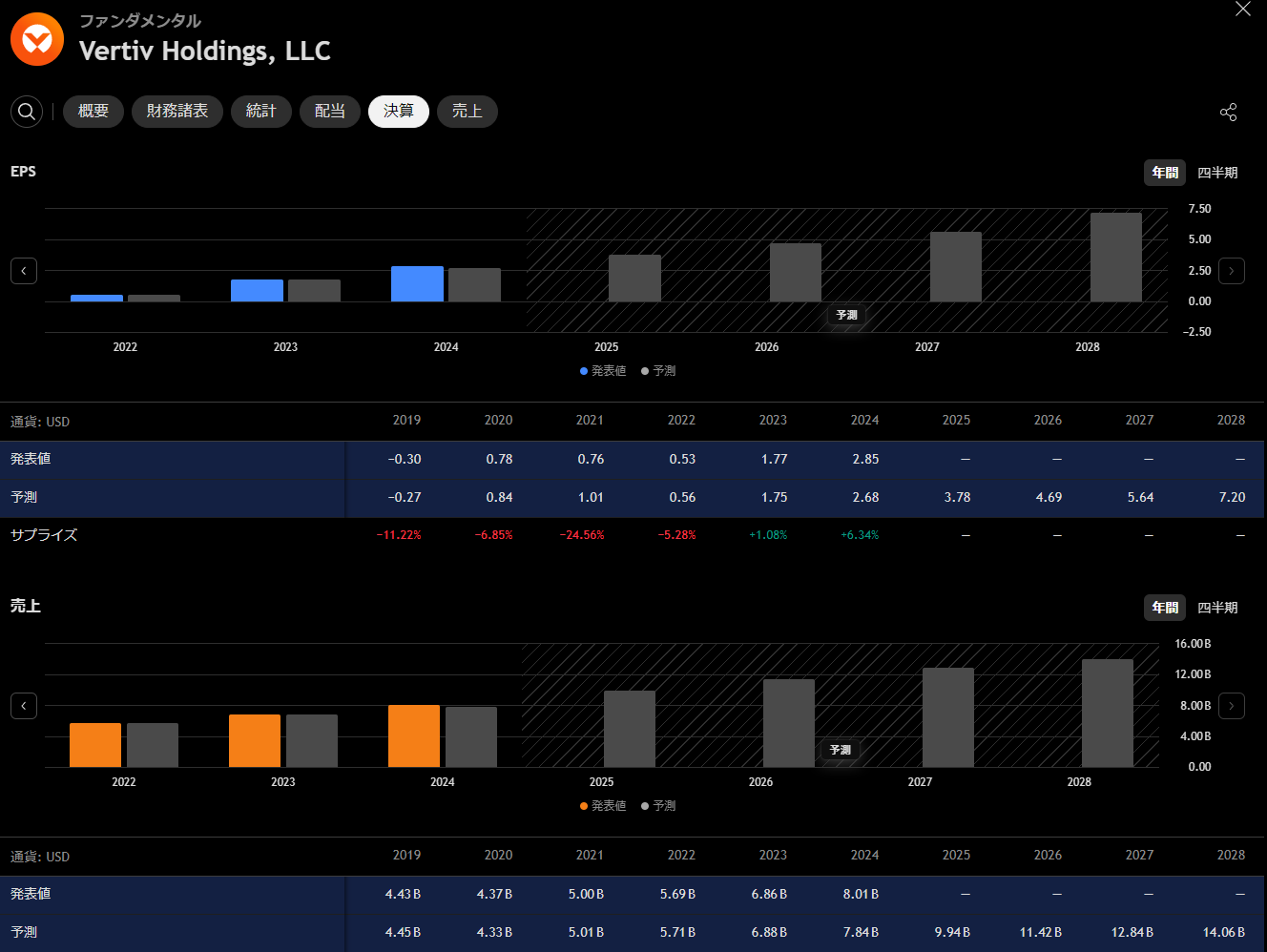This screenshot has width=1267, height=952.
Task: Click the 2019 reported revenue 4.43 B
Action: click(x=403, y=894)
